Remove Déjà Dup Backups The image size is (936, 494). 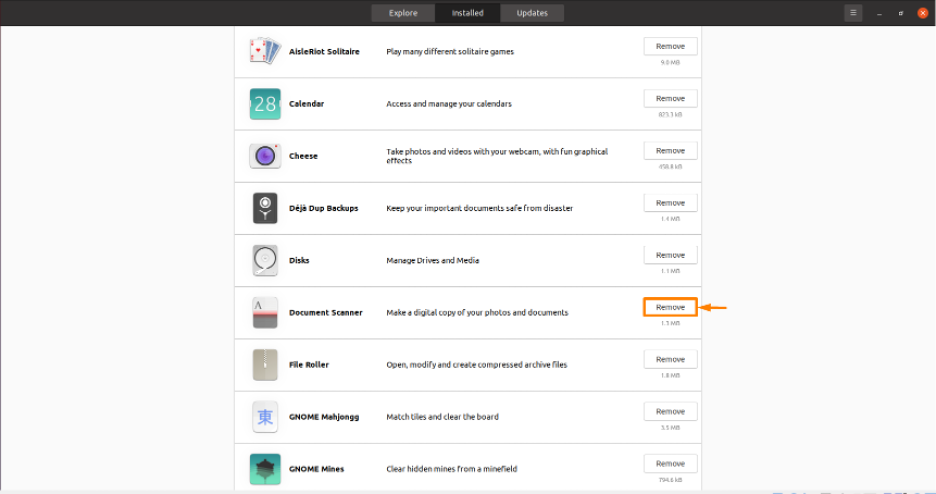[670, 203]
